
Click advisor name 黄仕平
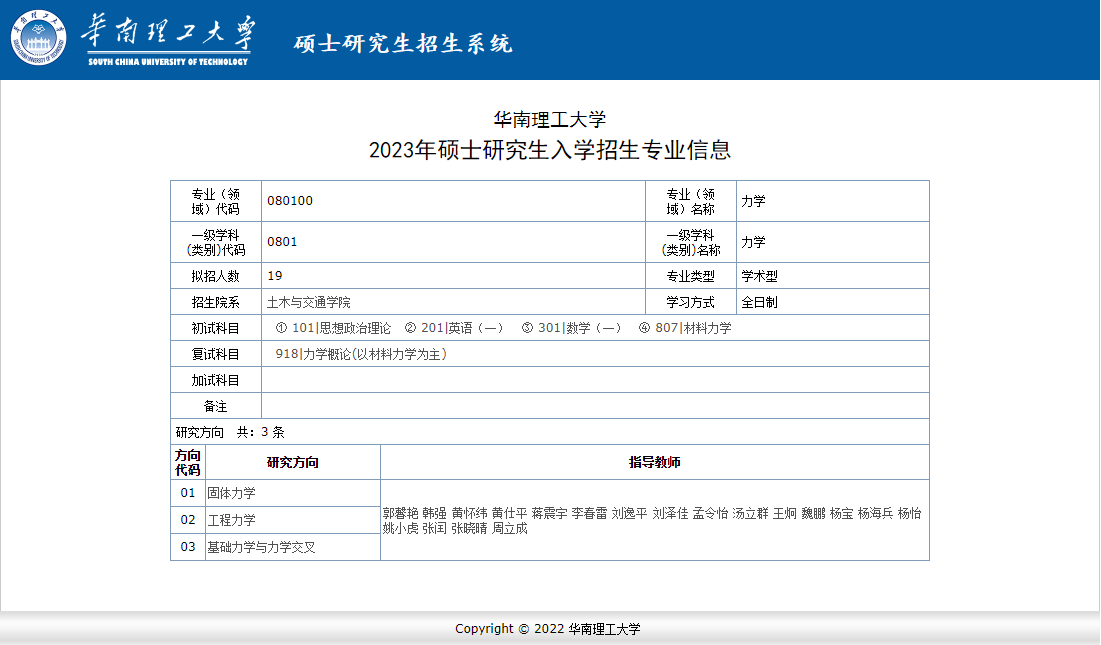click(509, 513)
